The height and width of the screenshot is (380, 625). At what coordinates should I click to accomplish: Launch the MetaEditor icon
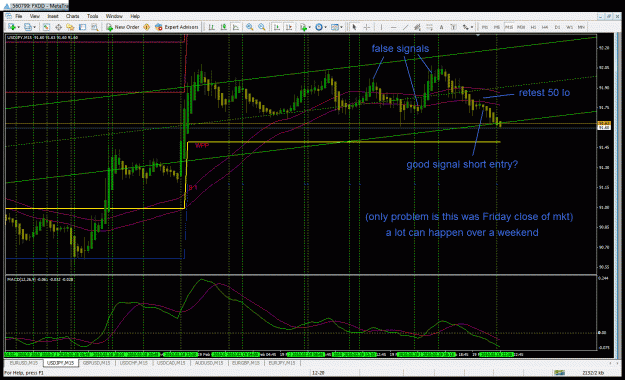click(x=146, y=27)
